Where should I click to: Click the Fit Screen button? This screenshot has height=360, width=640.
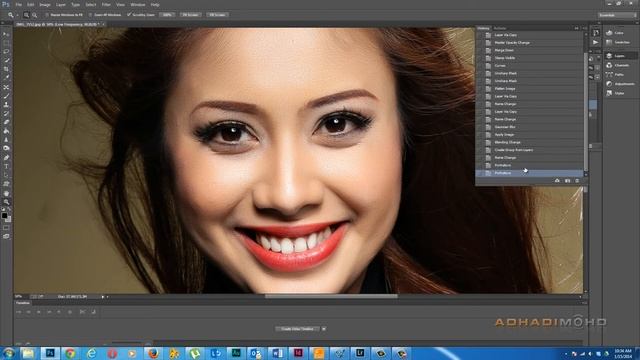190,15
